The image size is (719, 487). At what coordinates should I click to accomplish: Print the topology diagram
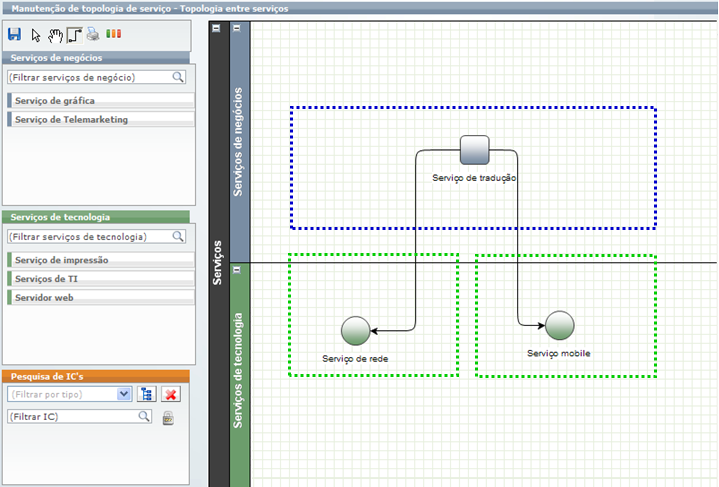coord(93,34)
